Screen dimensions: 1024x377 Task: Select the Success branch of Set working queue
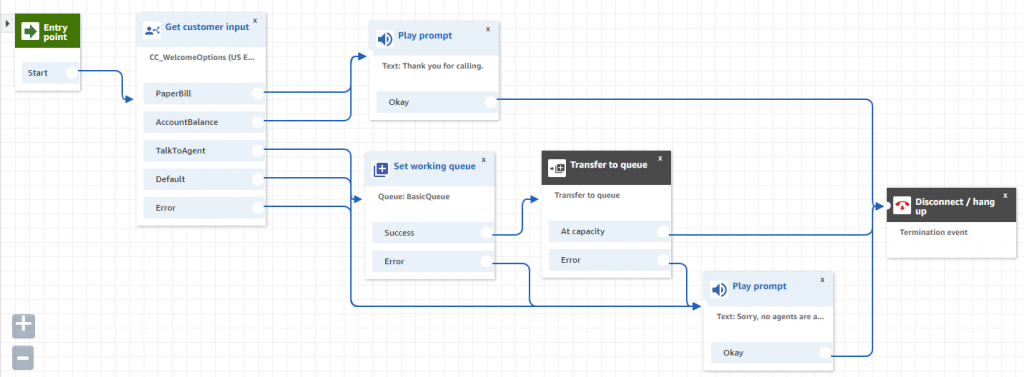coord(434,233)
